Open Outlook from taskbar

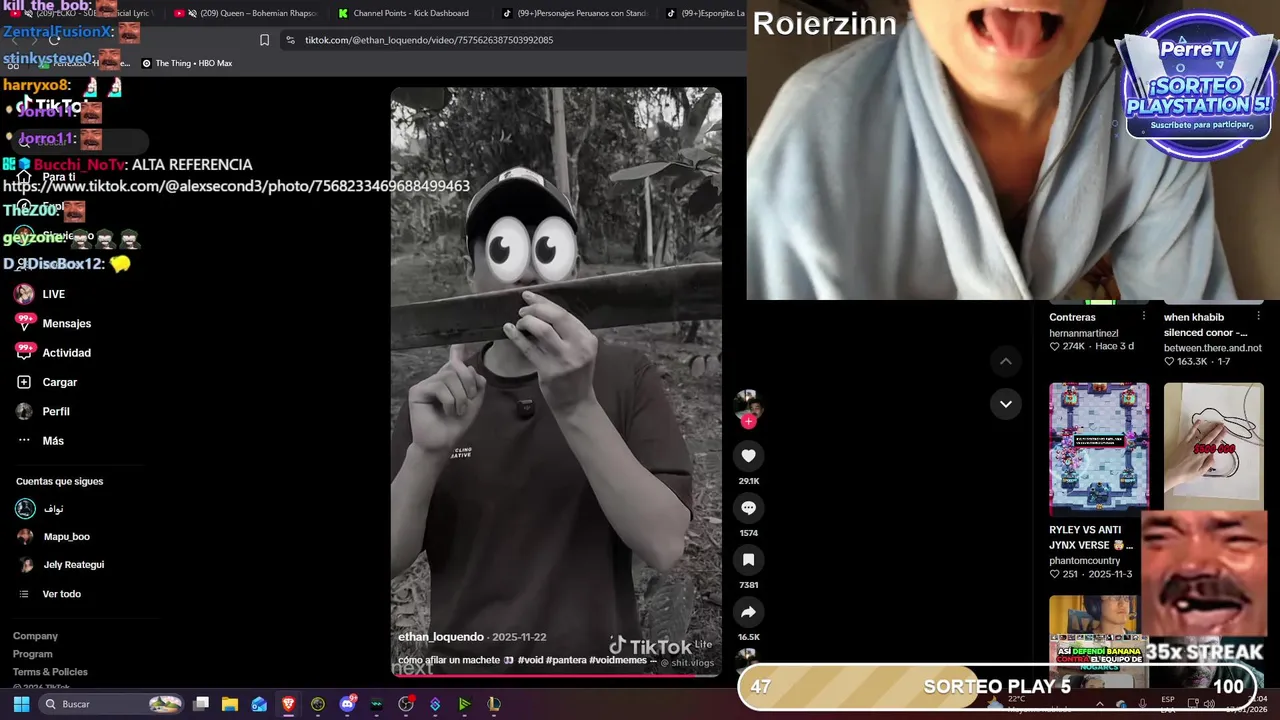tap(259, 704)
